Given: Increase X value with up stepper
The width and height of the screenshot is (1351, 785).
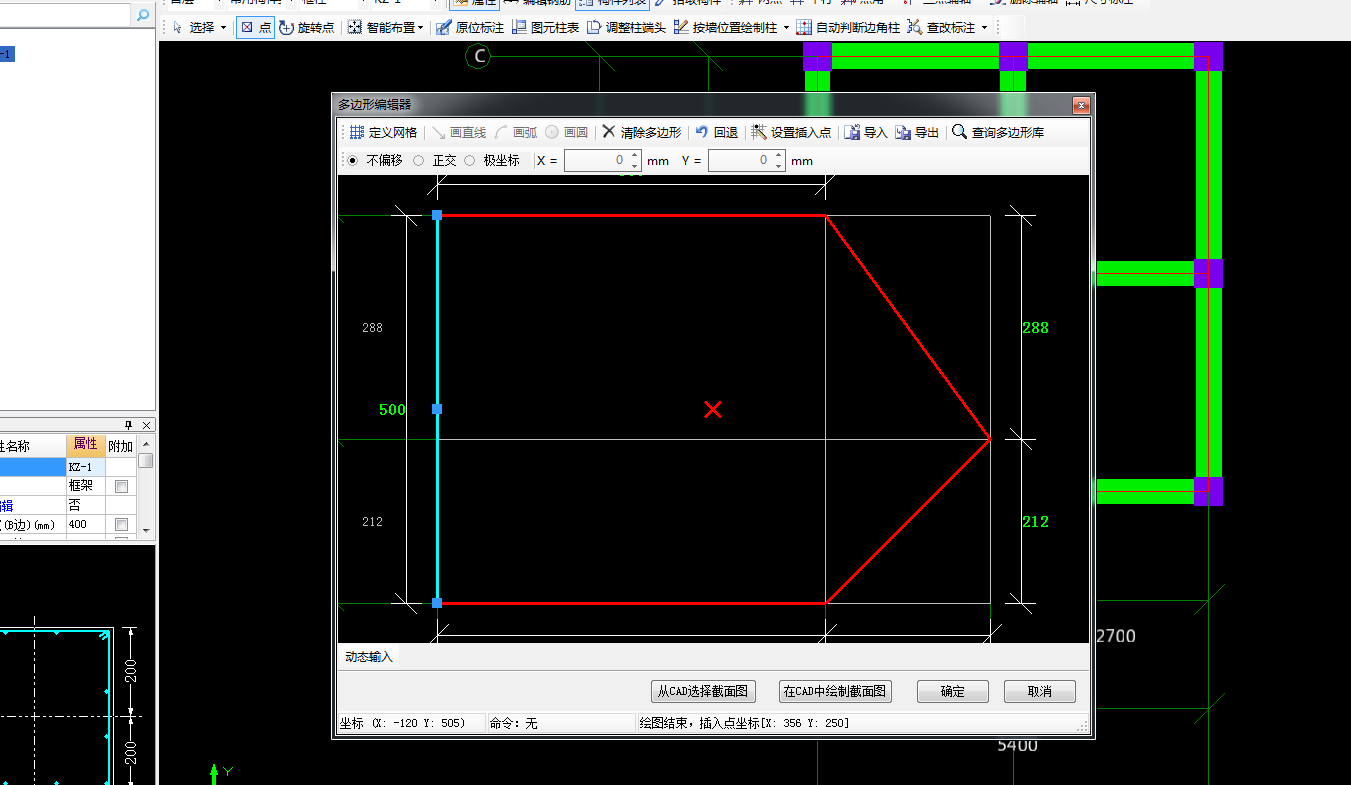Looking at the screenshot, I should click(635, 155).
